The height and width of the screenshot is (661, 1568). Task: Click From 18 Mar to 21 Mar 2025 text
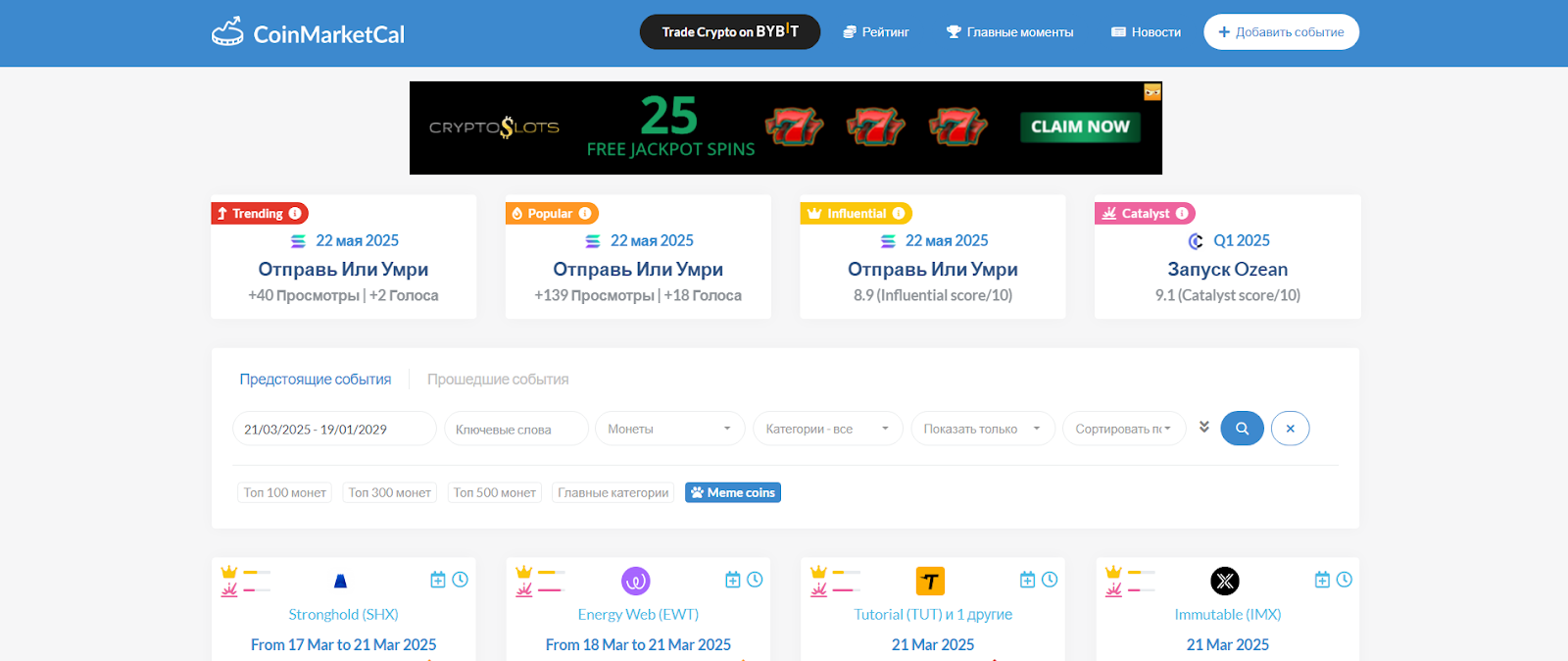(x=638, y=645)
